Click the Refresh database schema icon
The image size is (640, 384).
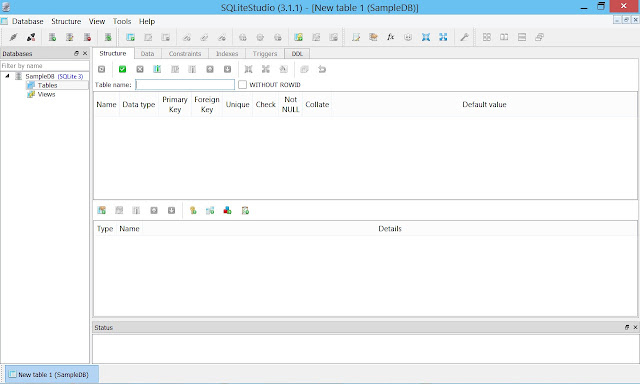click(x=108, y=37)
